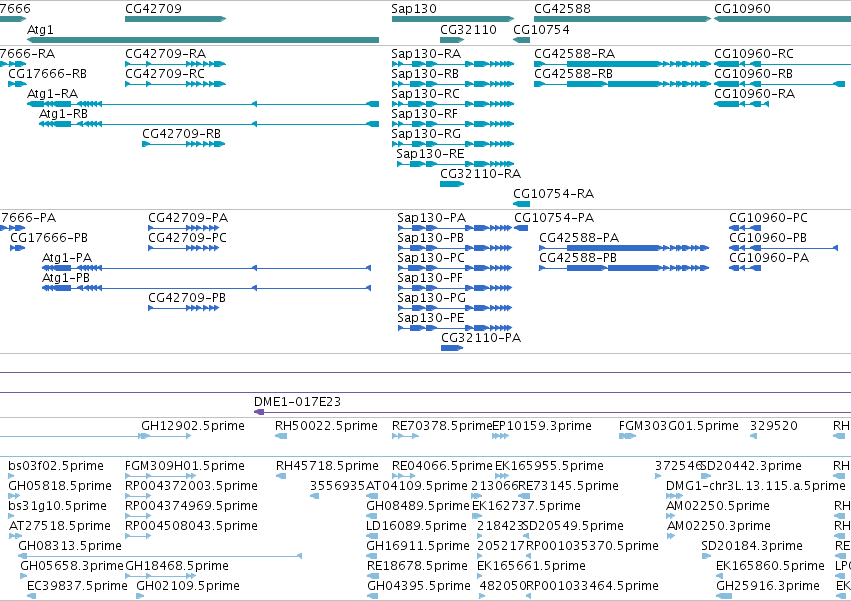Click EST label RE70378.5prime

(x=442, y=426)
